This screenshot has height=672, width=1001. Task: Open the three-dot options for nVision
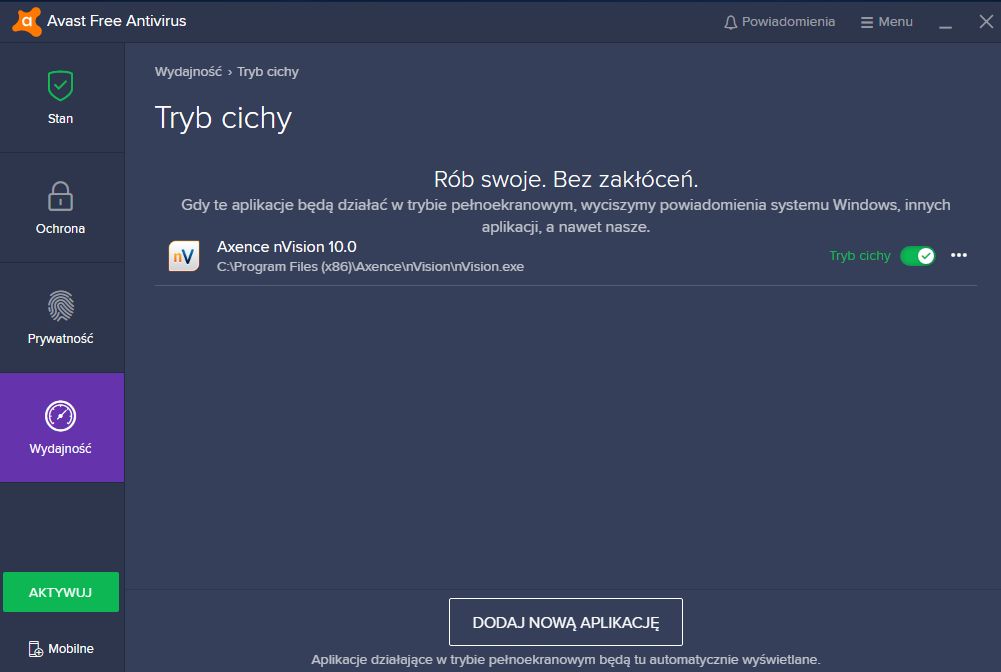click(959, 256)
